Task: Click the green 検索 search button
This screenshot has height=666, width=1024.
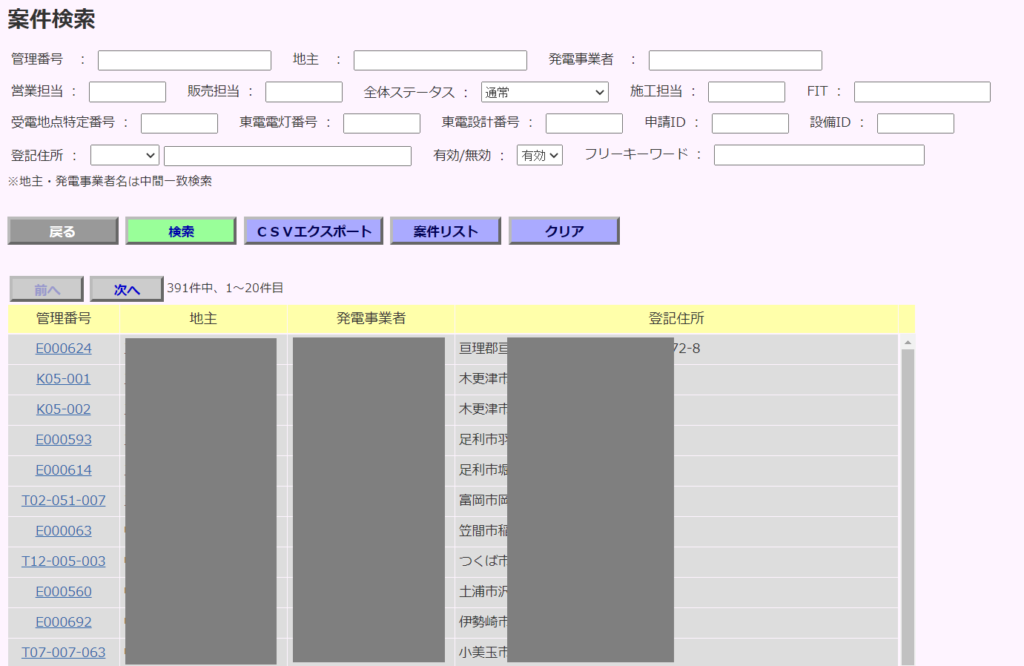Action: [180, 231]
